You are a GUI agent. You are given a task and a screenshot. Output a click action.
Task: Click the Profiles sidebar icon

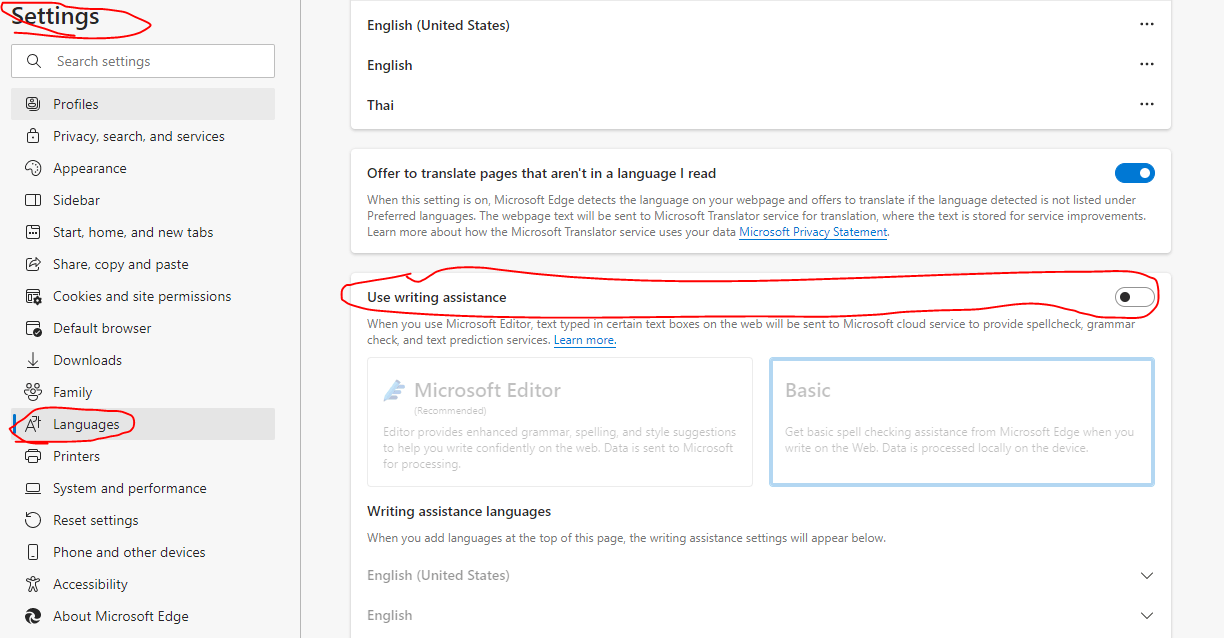33,104
